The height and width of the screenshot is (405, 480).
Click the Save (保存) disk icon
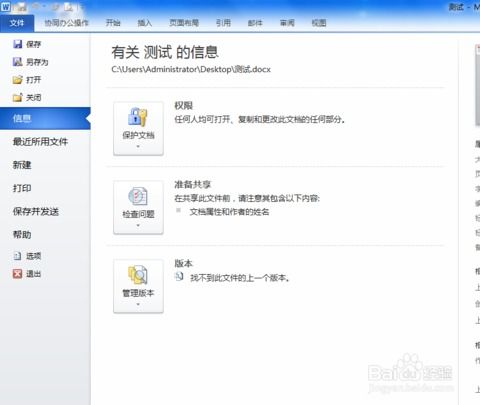[x=17, y=44]
